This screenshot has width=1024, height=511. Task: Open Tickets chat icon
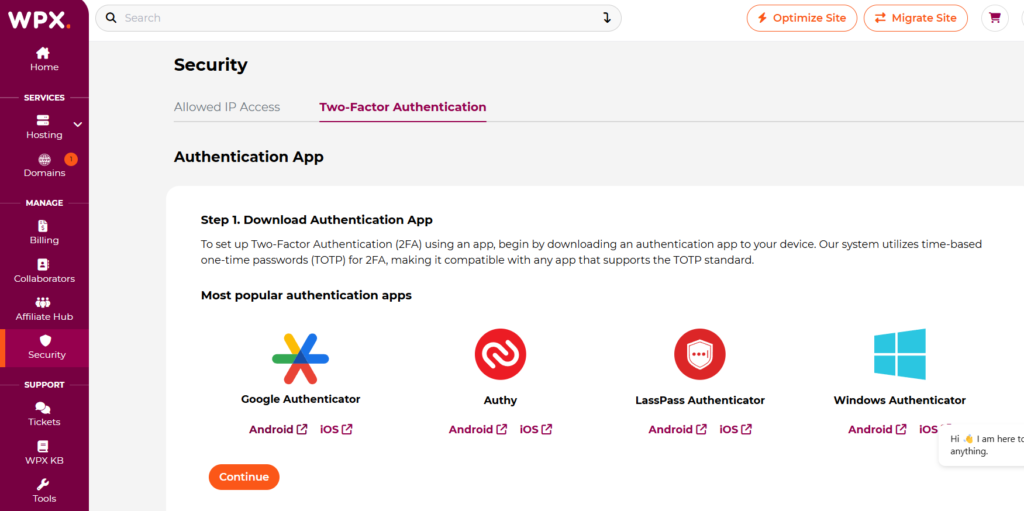[x=43, y=408]
